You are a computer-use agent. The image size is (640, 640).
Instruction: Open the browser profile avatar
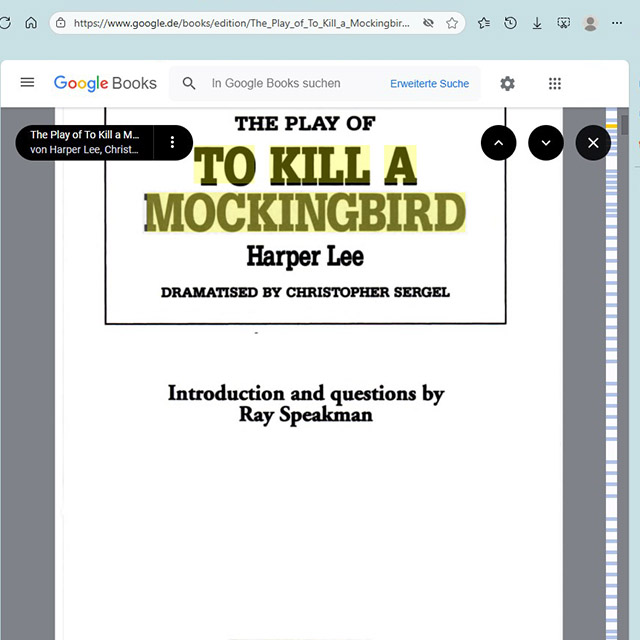click(x=590, y=23)
